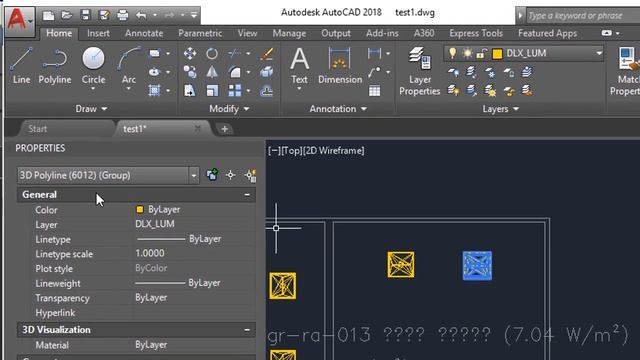Click the Copy tool icon
The width and height of the screenshot is (640, 360).
[x=190, y=72]
